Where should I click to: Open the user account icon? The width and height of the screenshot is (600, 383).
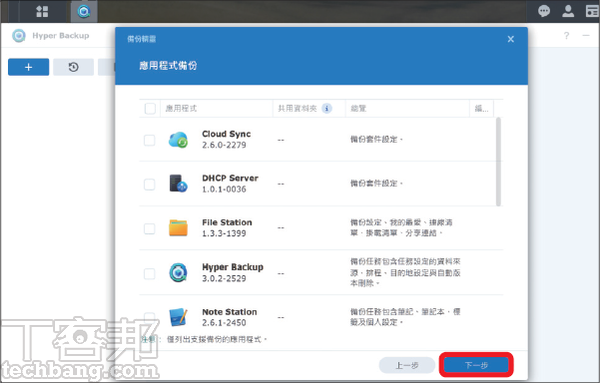(x=568, y=11)
